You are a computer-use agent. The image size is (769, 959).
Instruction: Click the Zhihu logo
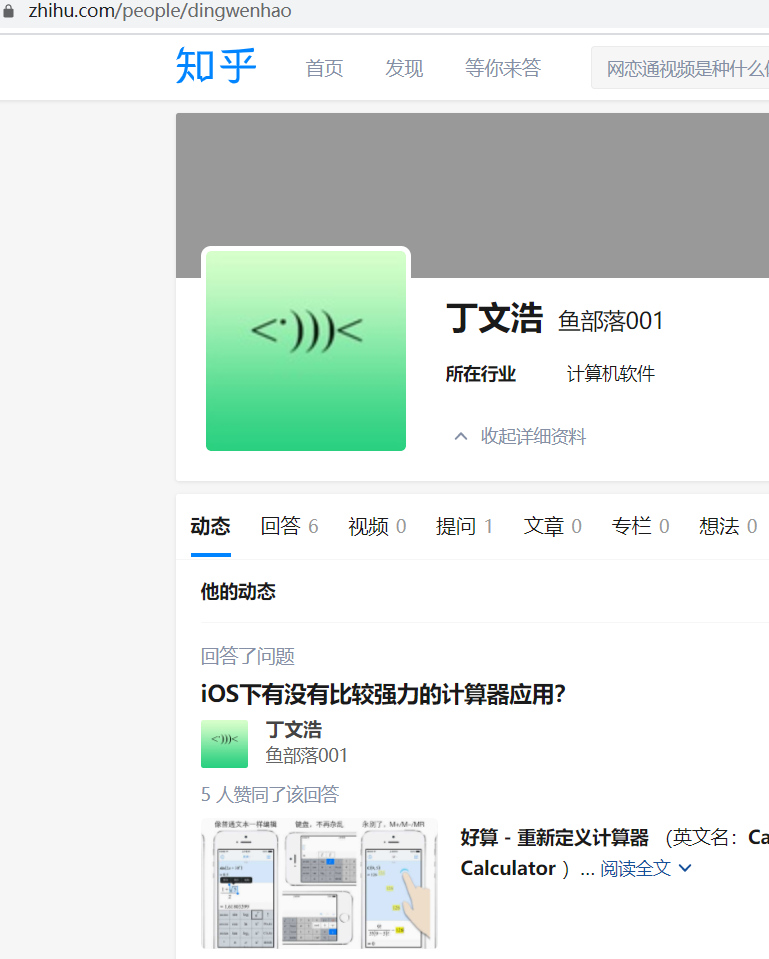216,66
